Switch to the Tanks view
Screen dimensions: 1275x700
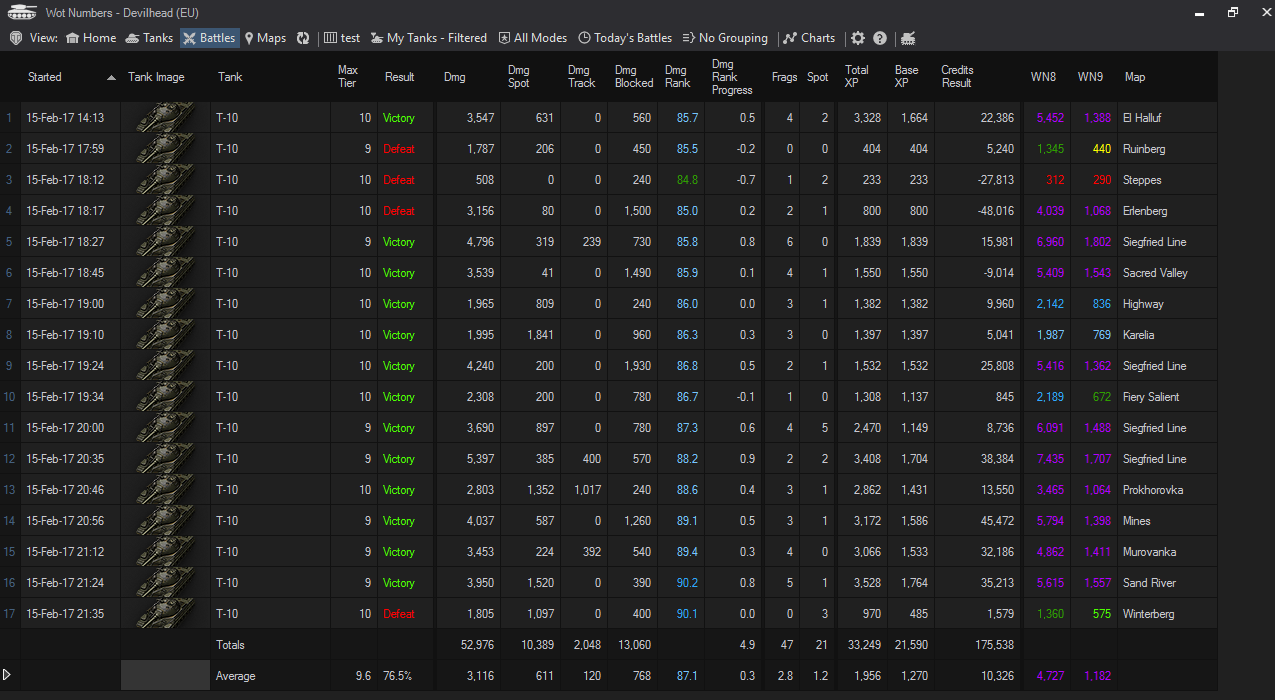coord(149,38)
